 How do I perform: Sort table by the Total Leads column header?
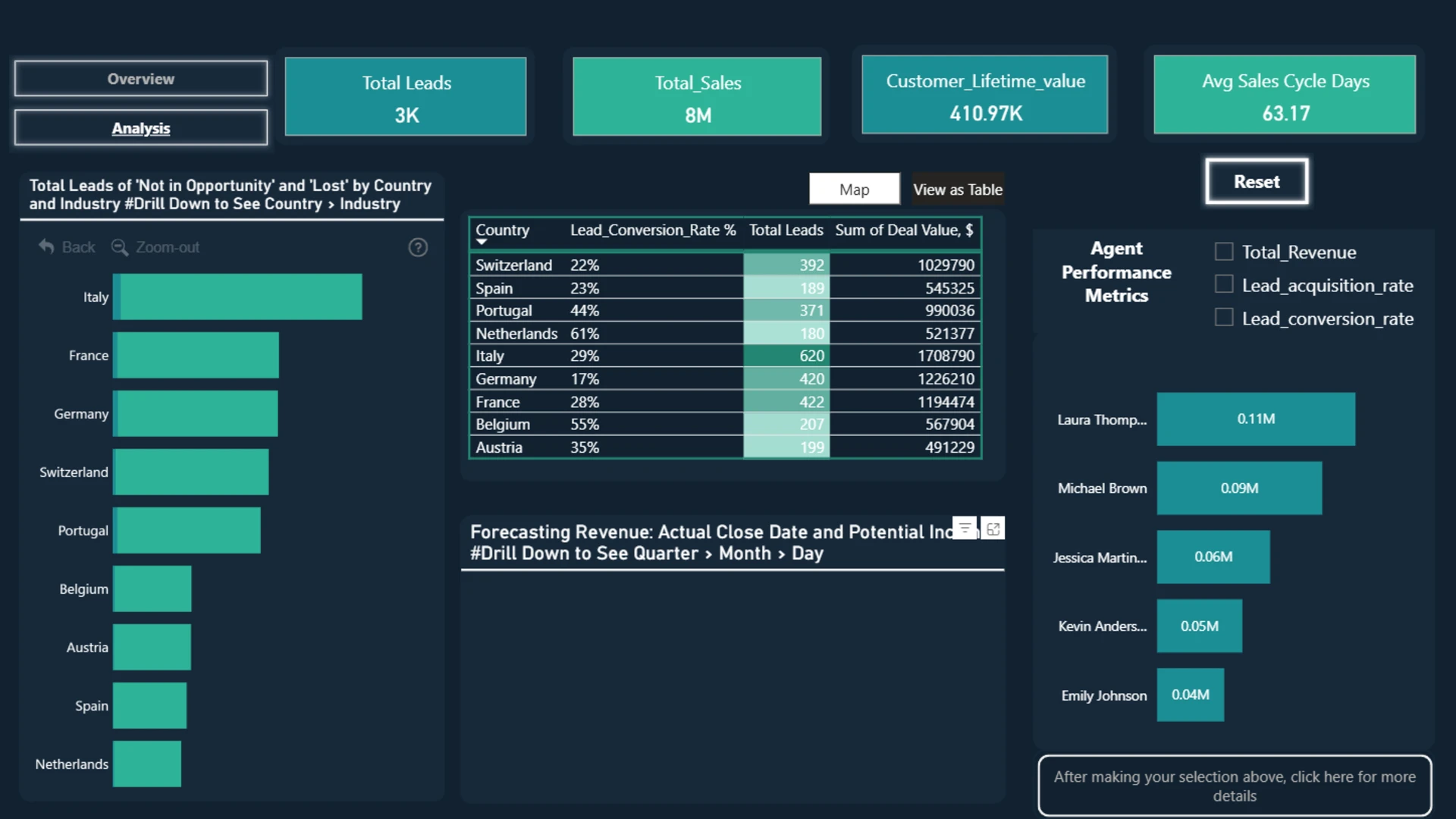point(786,231)
